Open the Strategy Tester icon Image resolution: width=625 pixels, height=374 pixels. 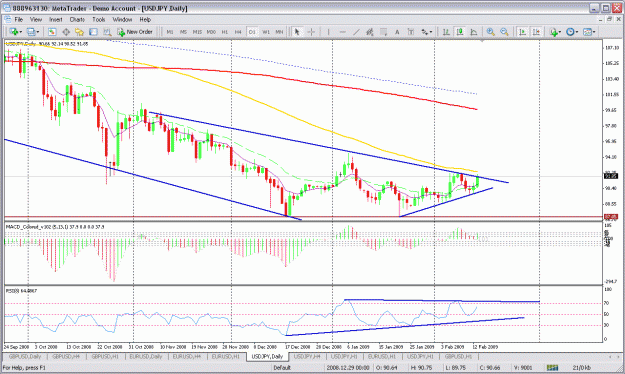click(107, 32)
